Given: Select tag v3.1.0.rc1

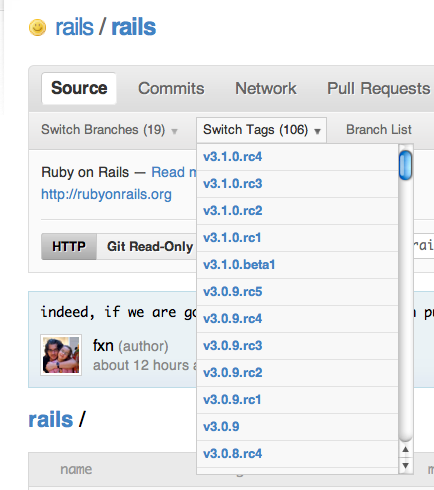Looking at the screenshot, I should (297, 238).
